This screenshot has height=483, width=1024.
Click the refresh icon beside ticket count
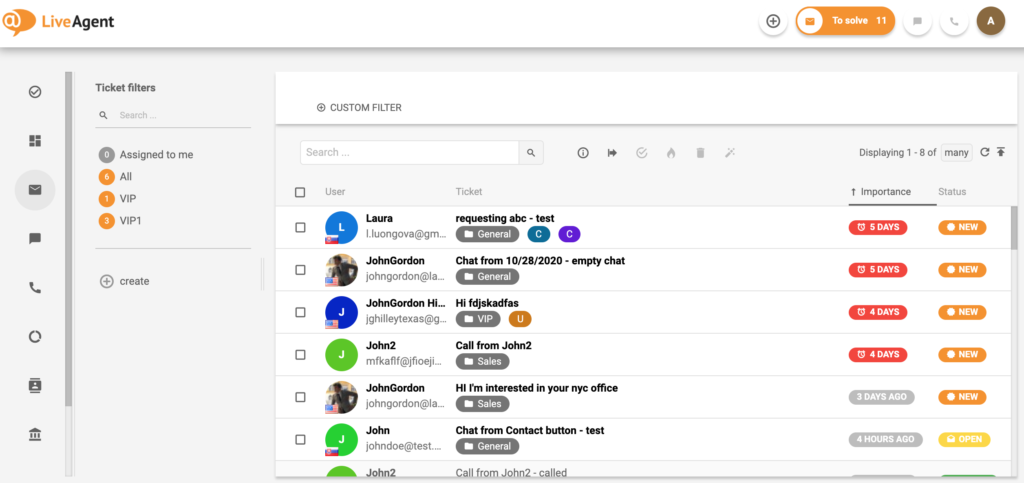point(984,153)
